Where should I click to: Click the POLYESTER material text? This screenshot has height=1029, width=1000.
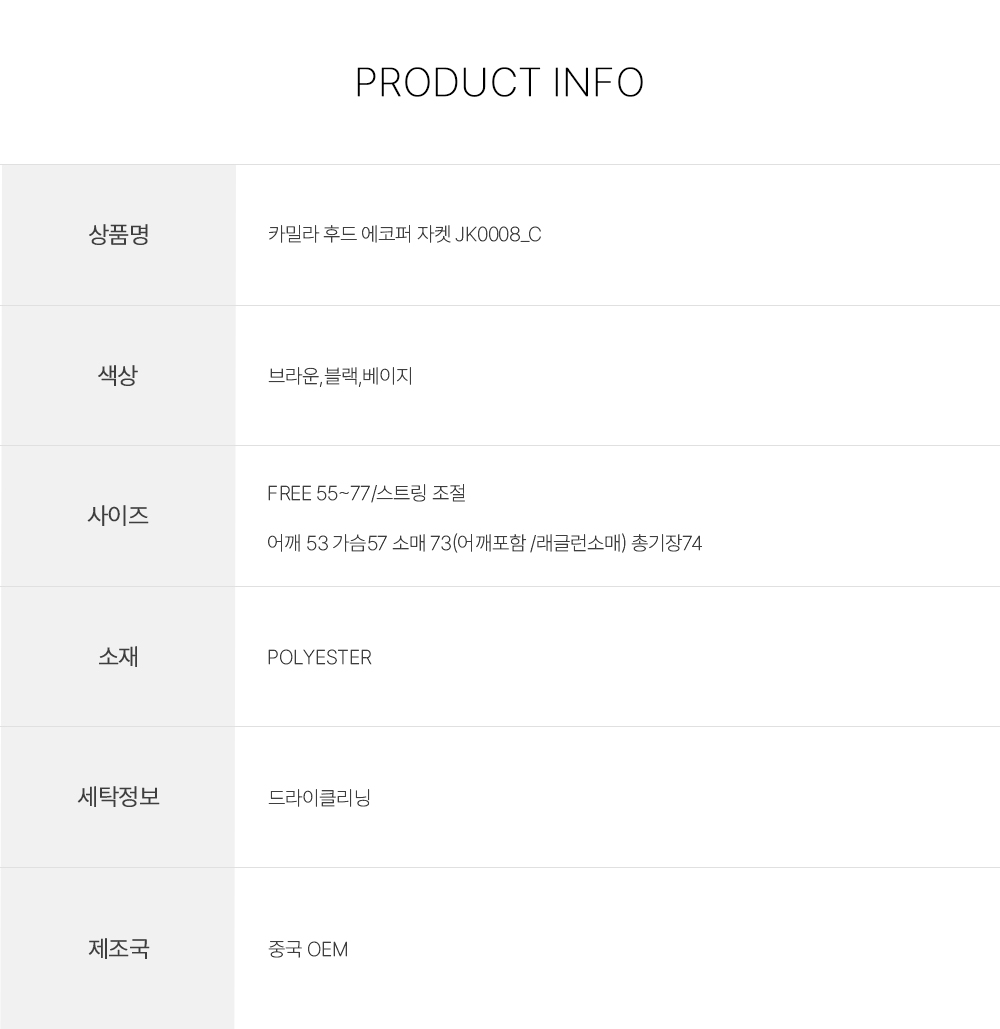coord(319,658)
